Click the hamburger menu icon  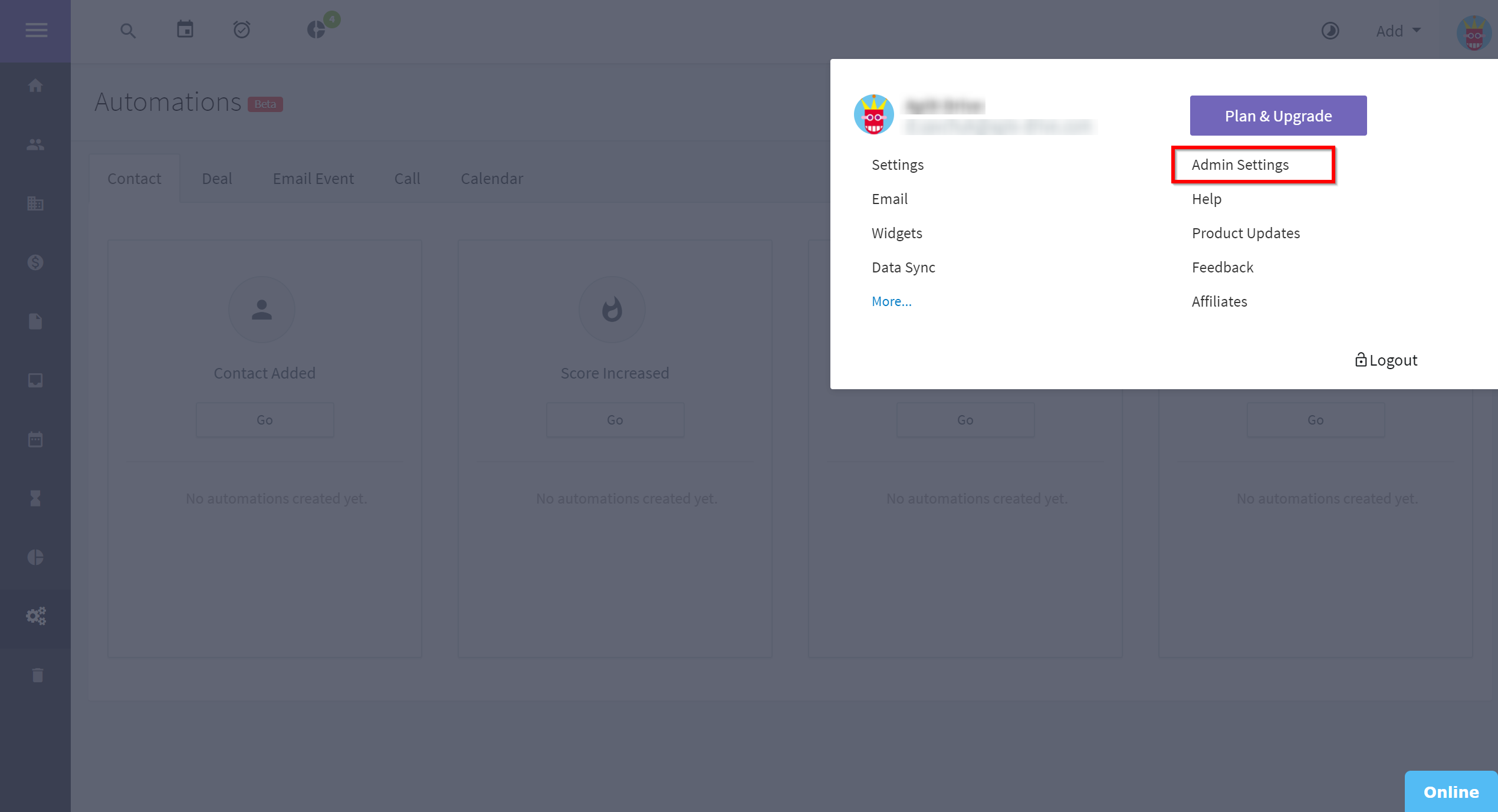point(36,30)
